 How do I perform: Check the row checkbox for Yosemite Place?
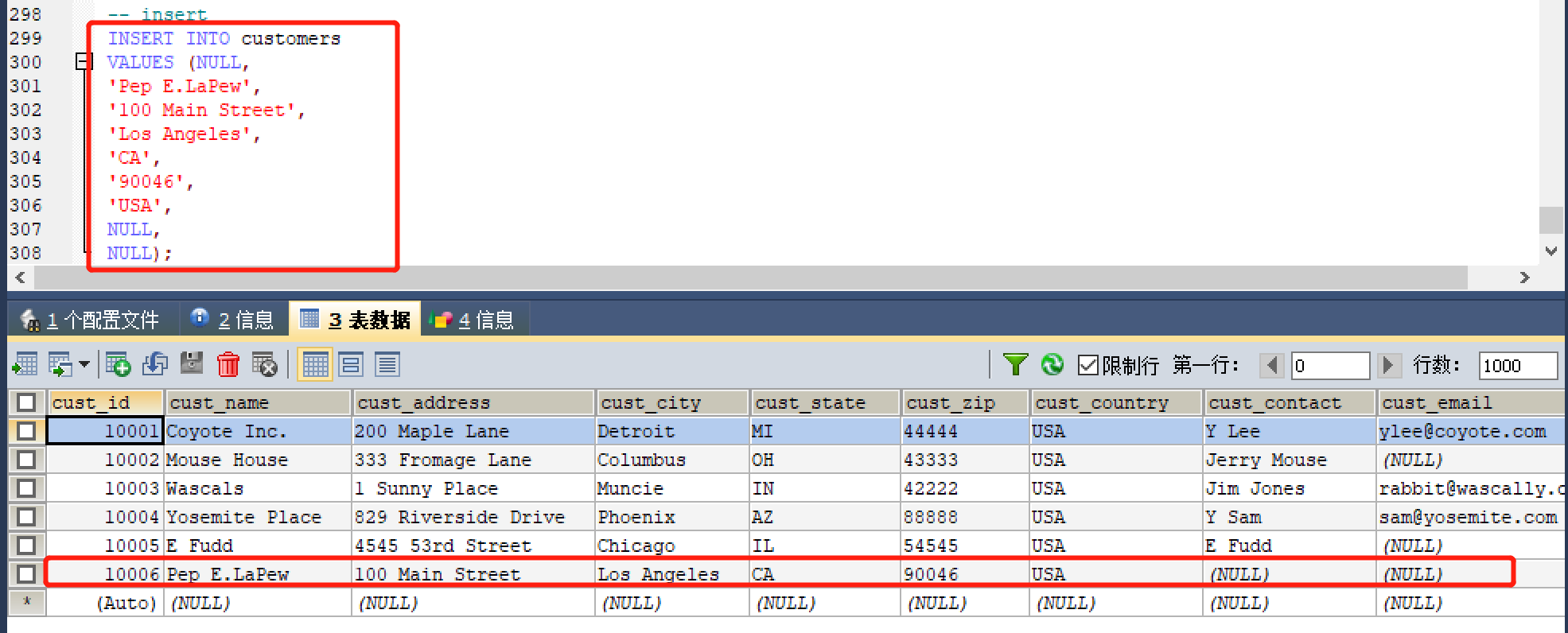[26, 517]
